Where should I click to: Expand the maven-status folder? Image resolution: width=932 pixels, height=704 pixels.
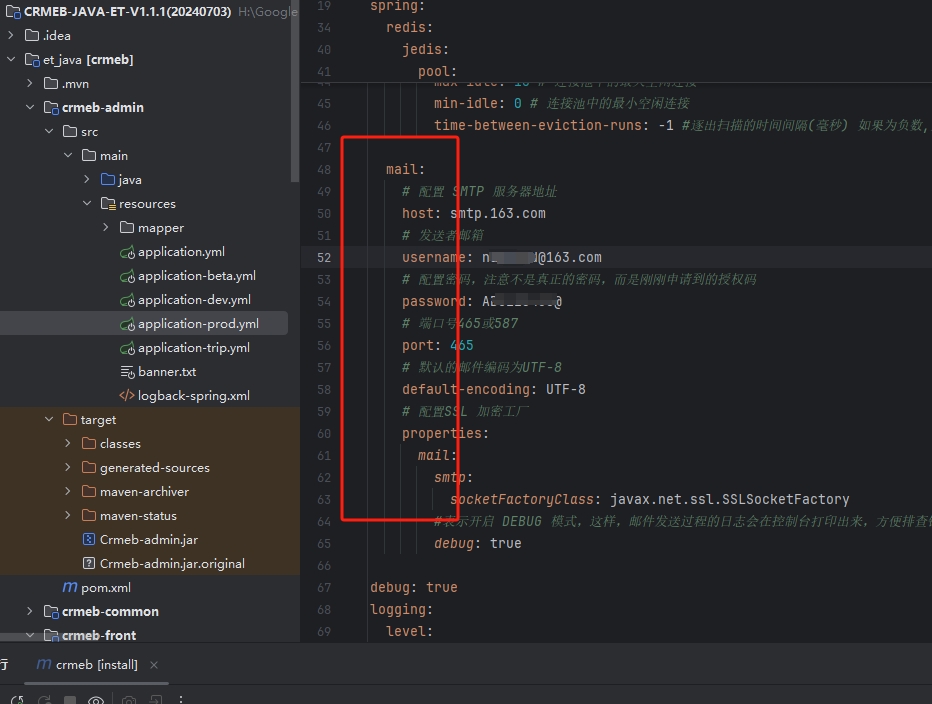tap(68, 516)
